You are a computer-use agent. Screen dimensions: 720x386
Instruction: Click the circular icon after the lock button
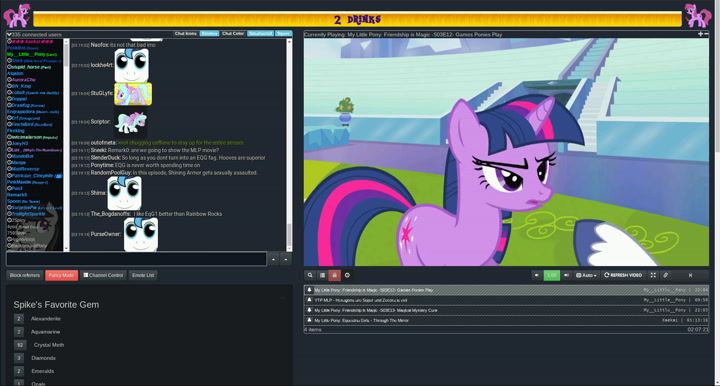point(347,275)
